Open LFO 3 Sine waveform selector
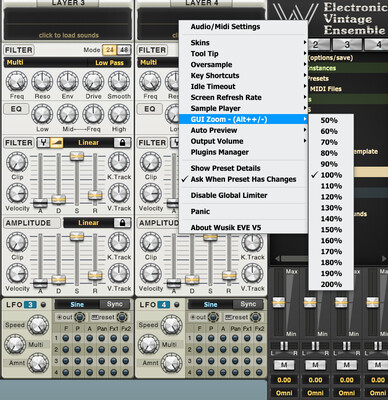Viewport: 388px width, 400px height. 77,304
